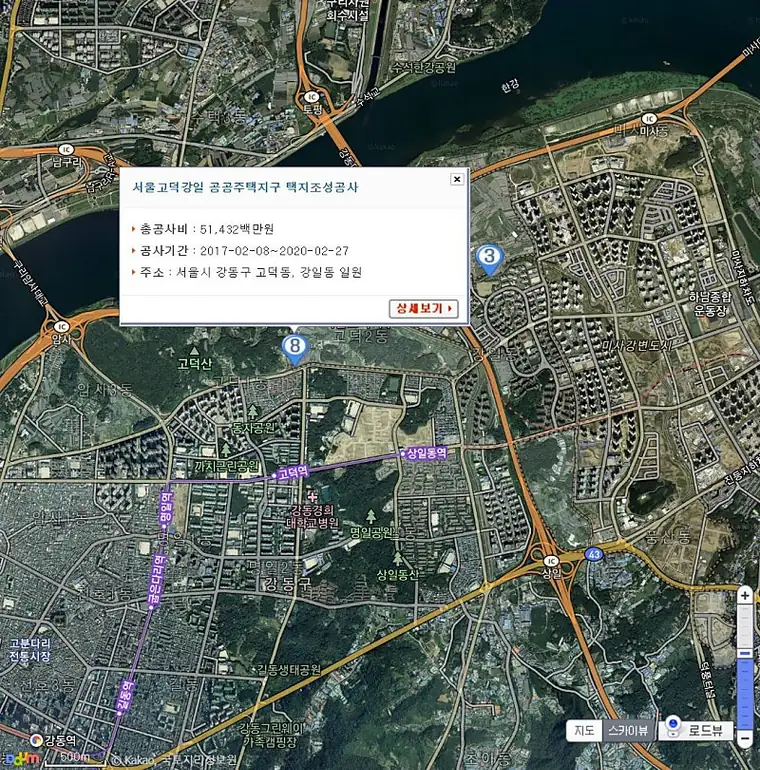Viewport: 760px width, 770px height.
Task: Click the 까치근린공원 park tree icon
Action: (x=225, y=449)
